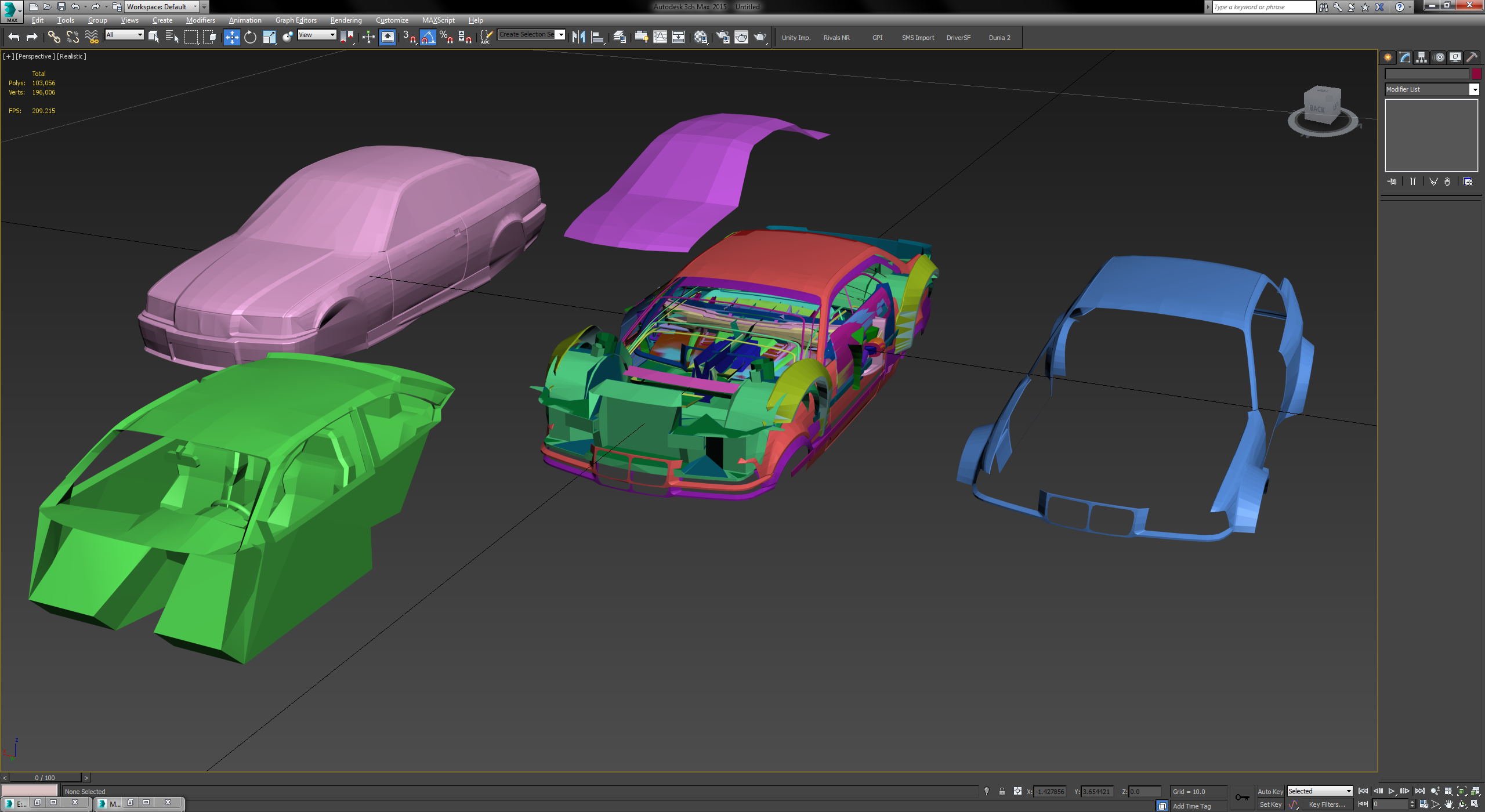Open the Layer Manager icon

[618, 37]
